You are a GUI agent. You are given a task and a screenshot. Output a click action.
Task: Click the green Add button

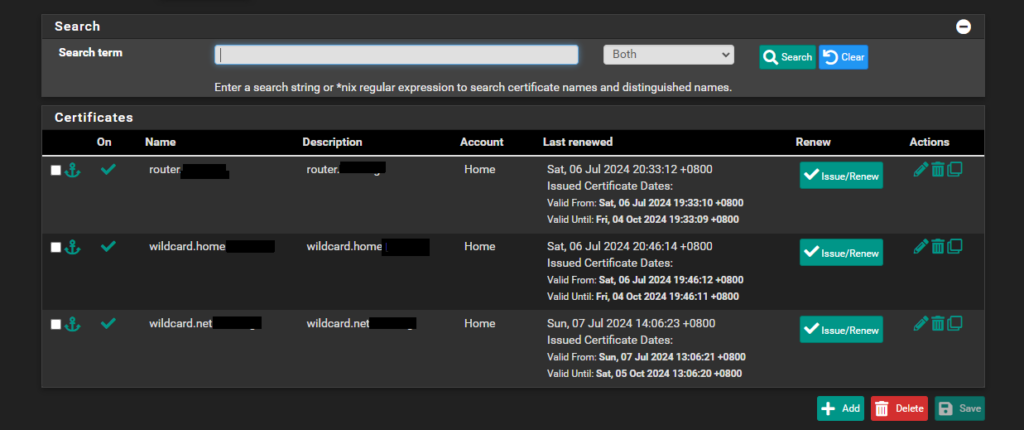[840, 408]
